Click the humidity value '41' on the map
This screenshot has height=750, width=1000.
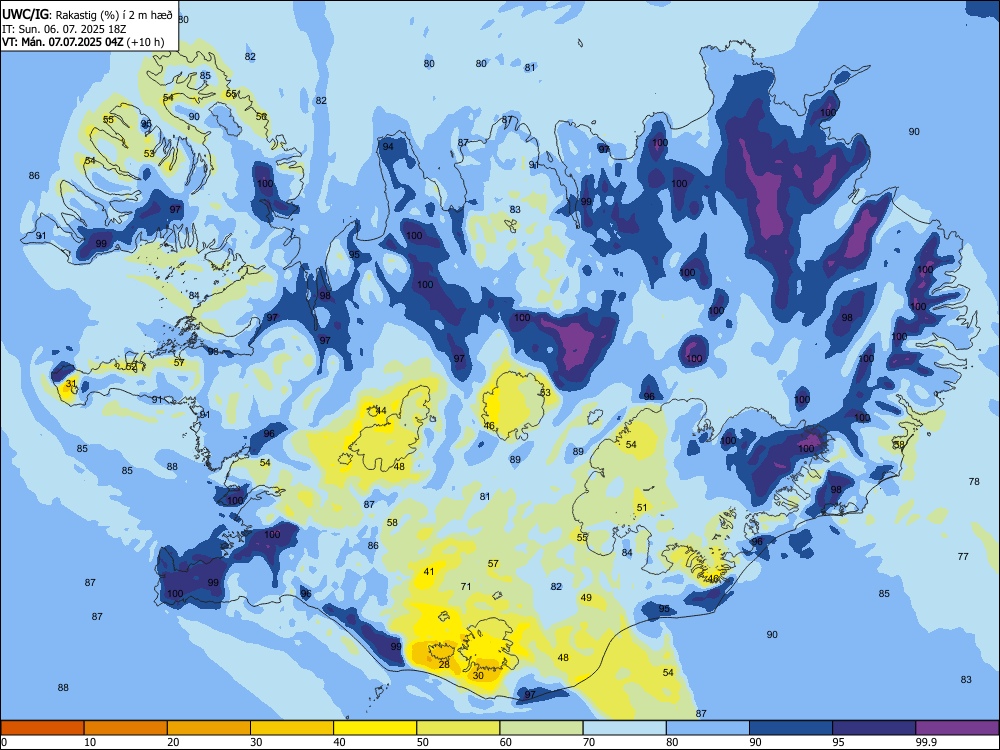[x=429, y=572]
